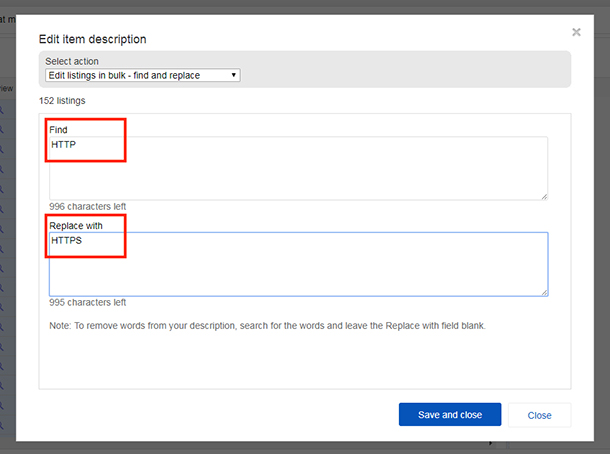Click the 152 listings count text
The width and height of the screenshot is (610, 454).
[x=62, y=100]
